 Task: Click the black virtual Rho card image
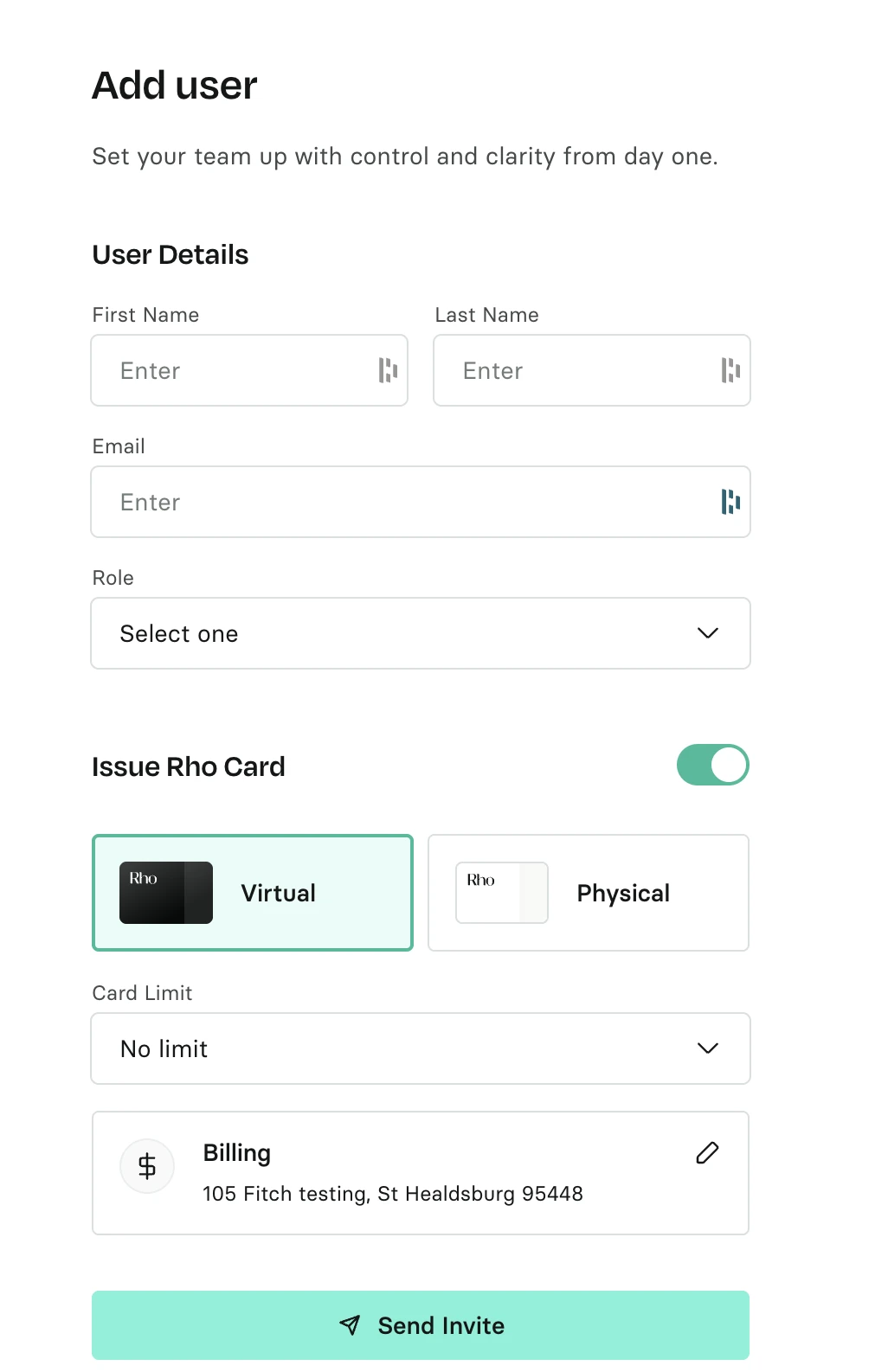pos(166,893)
